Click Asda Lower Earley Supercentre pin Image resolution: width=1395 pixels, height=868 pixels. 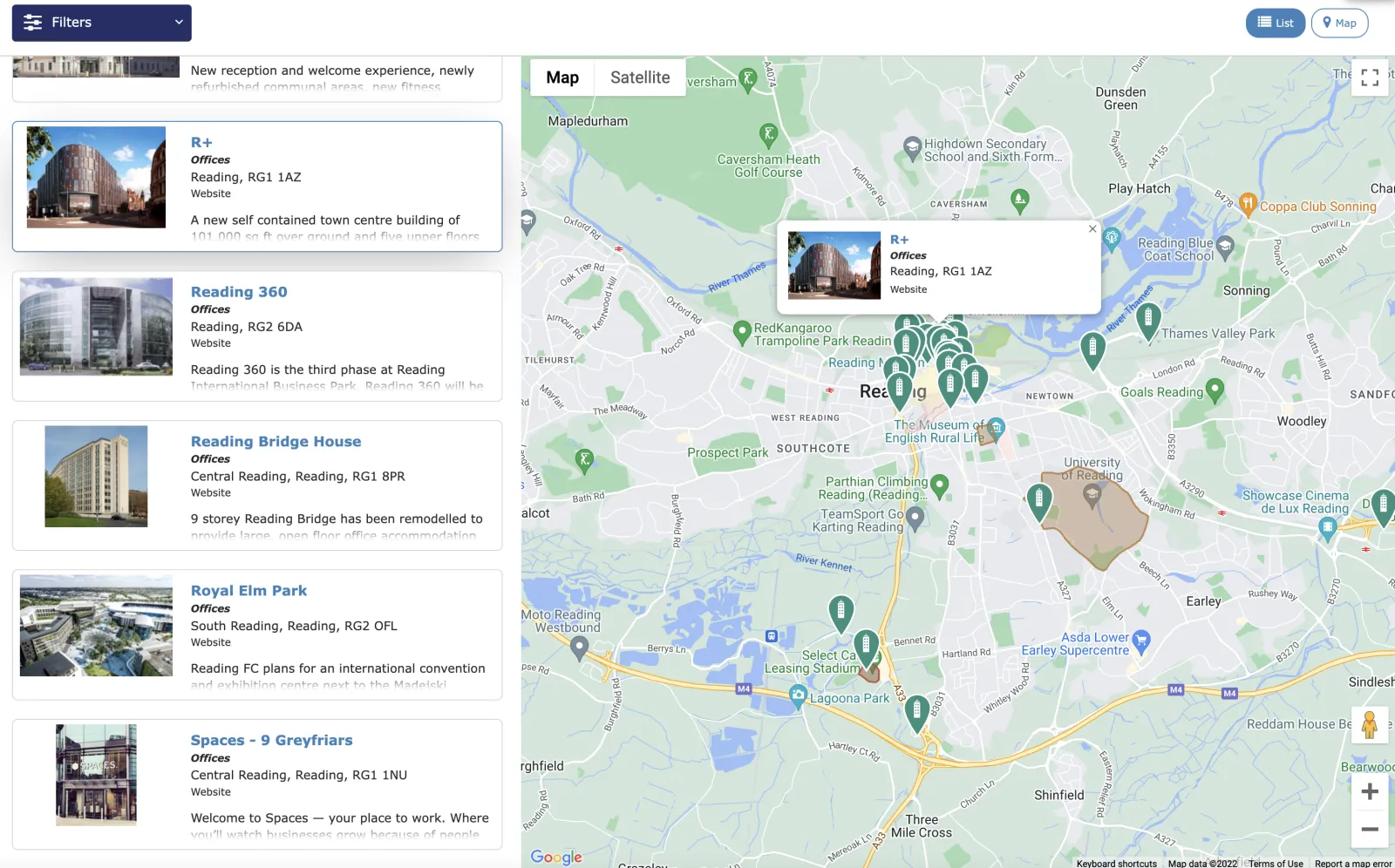(1141, 643)
